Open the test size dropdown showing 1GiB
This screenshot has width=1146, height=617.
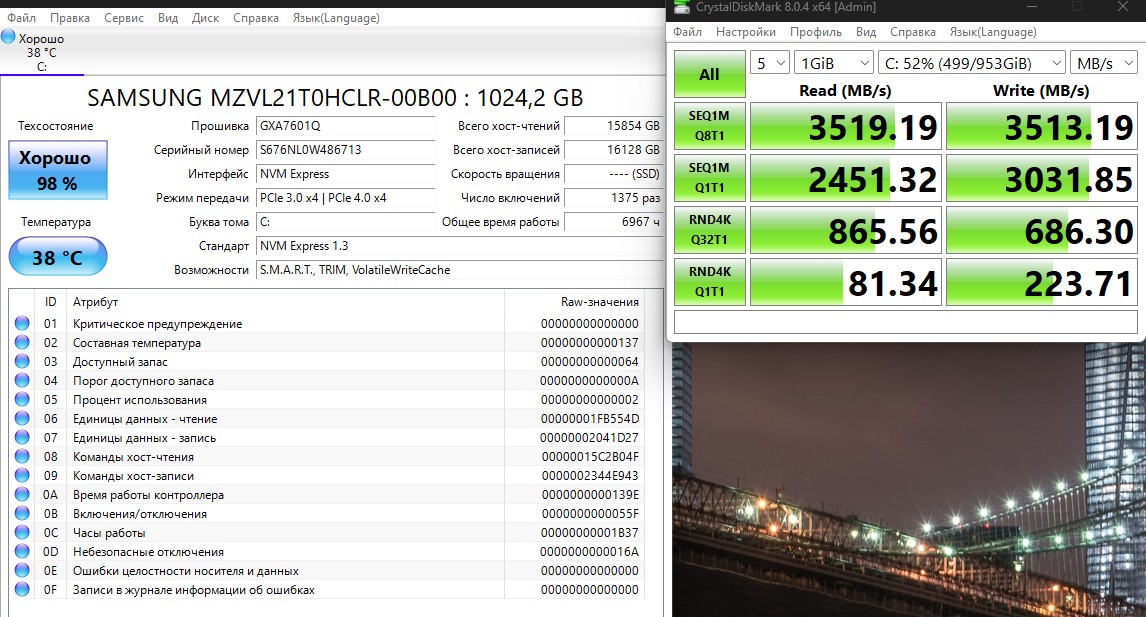834,63
